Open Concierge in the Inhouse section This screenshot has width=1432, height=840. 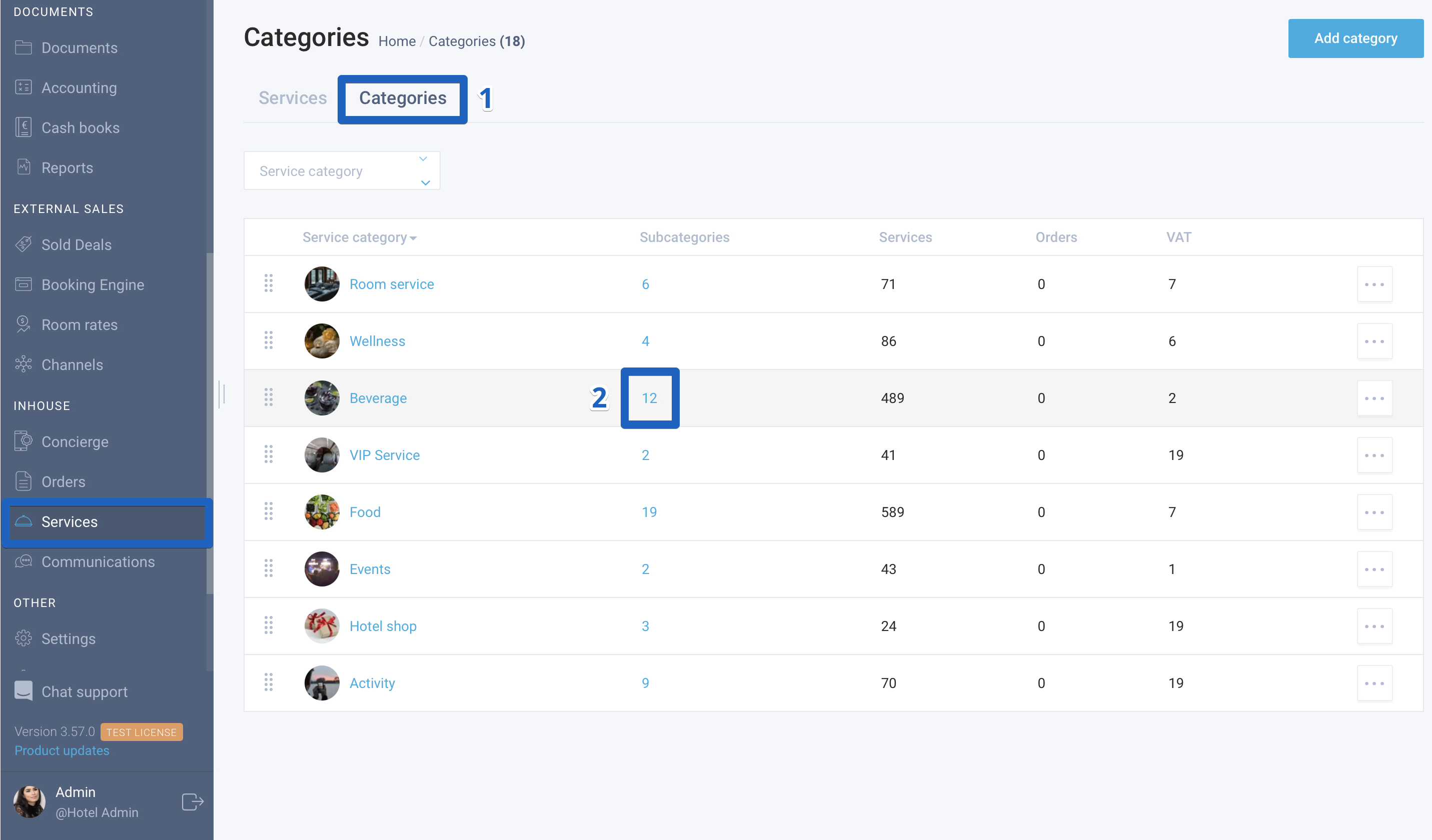pyautogui.click(x=75, y=441)
